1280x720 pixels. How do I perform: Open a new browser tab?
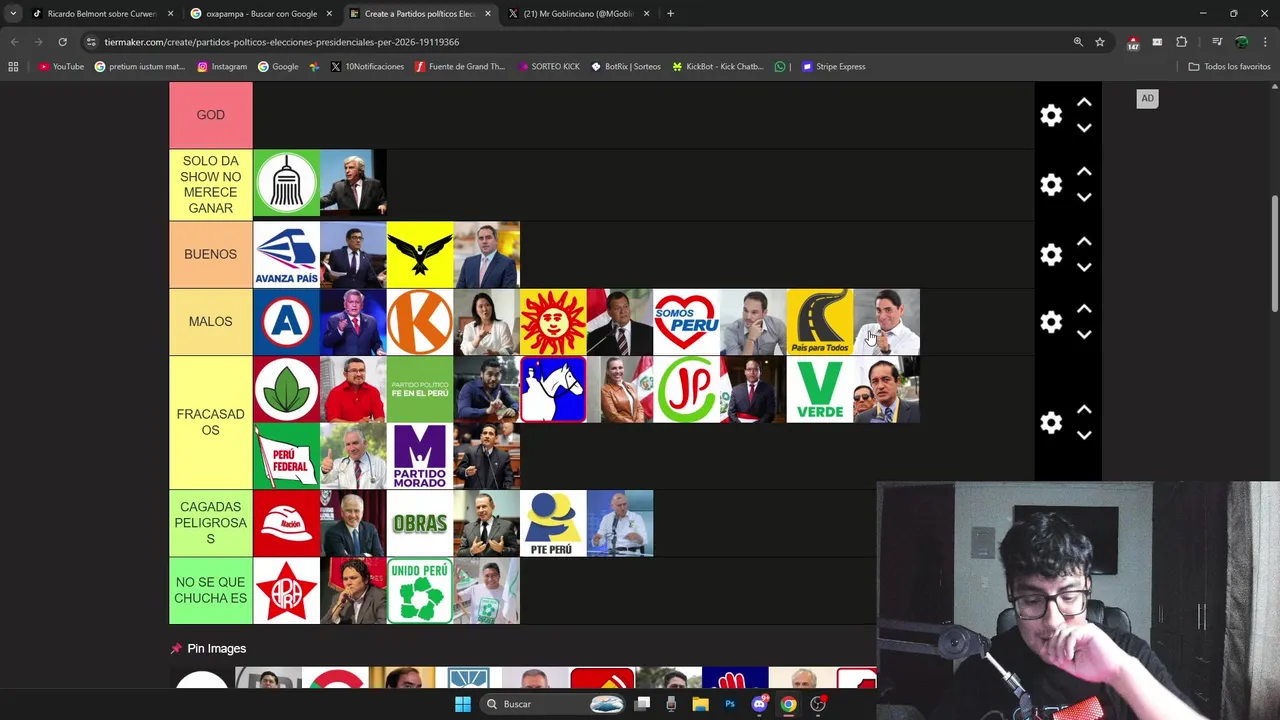[x=670, y=14]
